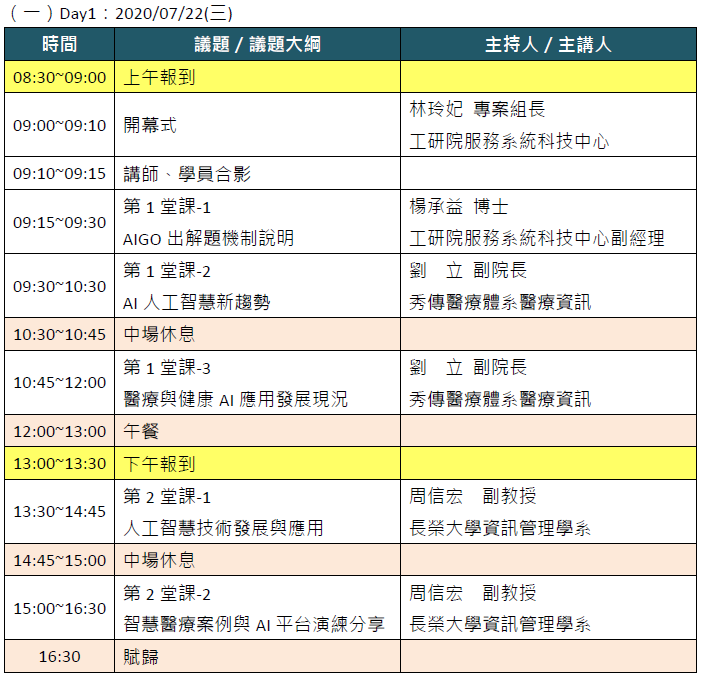Click the AI 人工智慧新趨勢 topic text
Image resolution: width=704 pixels, height=680 pixels.
pos(197,302)
